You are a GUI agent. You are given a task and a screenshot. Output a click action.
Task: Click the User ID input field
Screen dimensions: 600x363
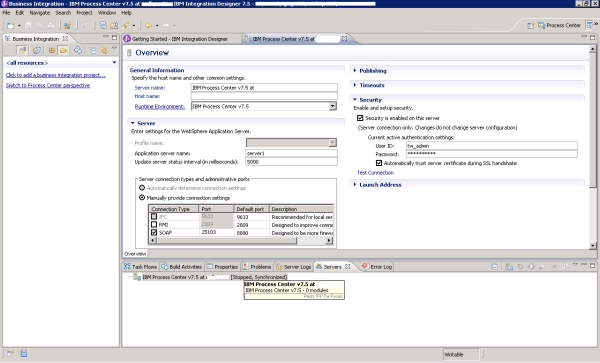(x=492, y=146)
